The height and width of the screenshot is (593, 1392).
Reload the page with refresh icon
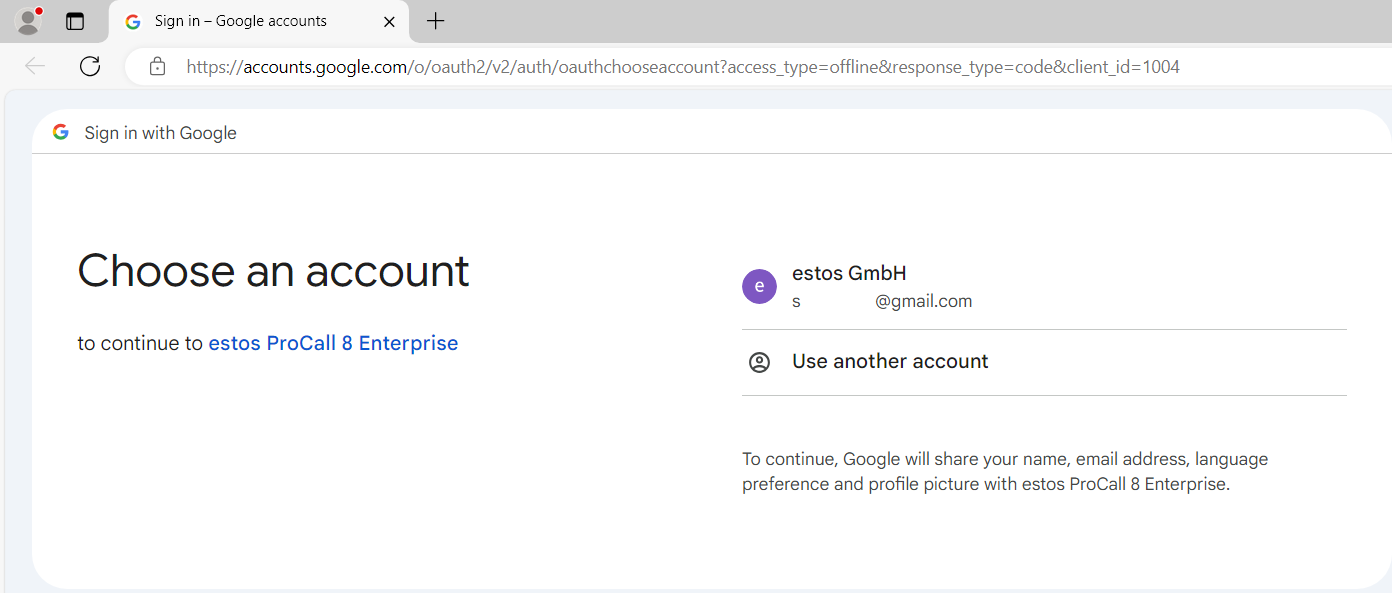click(x=90, y=66)
